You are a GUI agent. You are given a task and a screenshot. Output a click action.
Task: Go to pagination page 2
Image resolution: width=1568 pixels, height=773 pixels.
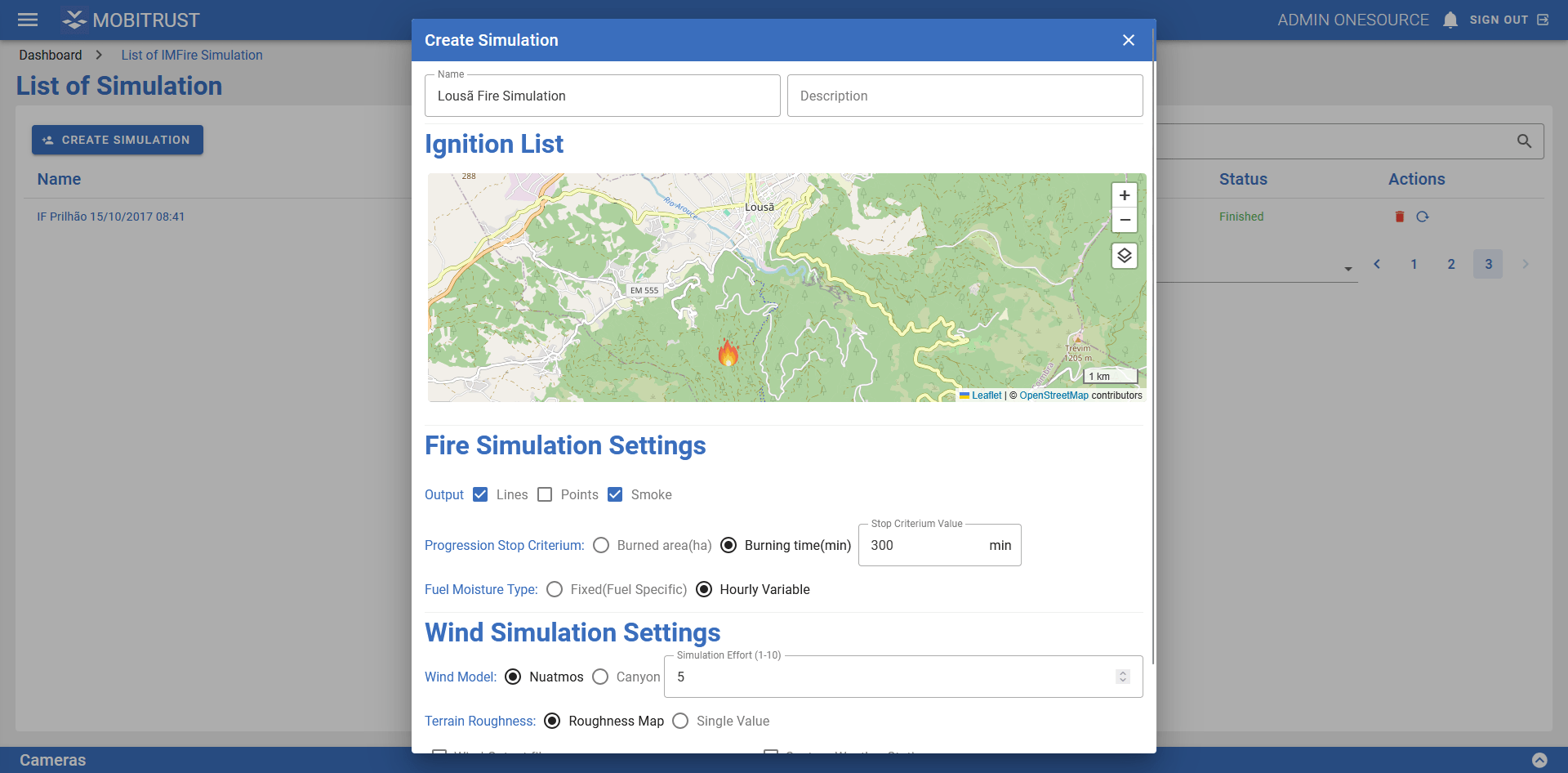pyautogui.click(x=1451, y=264)
